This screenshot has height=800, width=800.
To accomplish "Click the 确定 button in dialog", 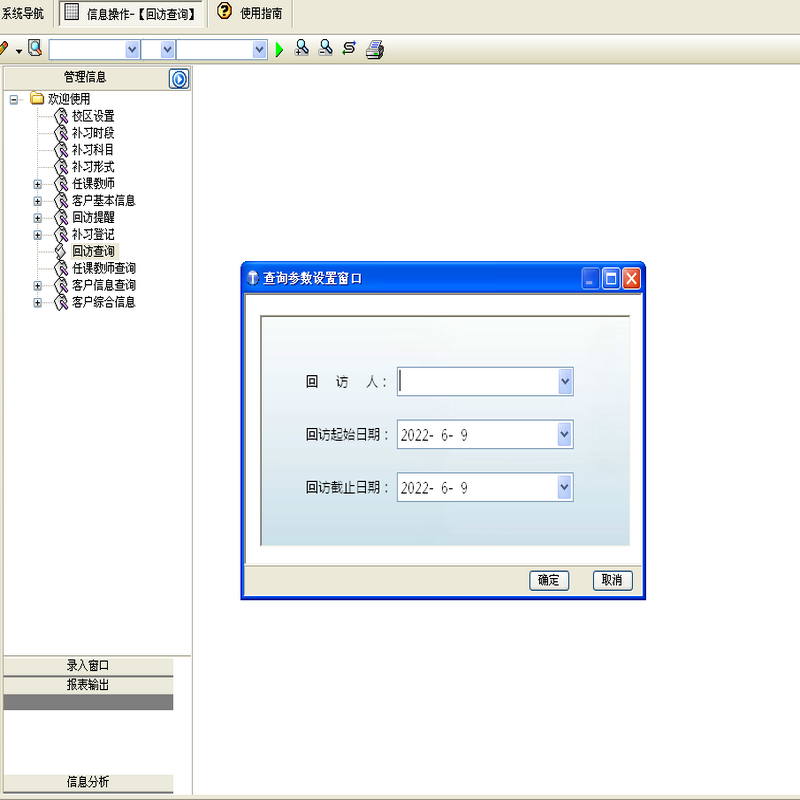I will click(549, 580).
